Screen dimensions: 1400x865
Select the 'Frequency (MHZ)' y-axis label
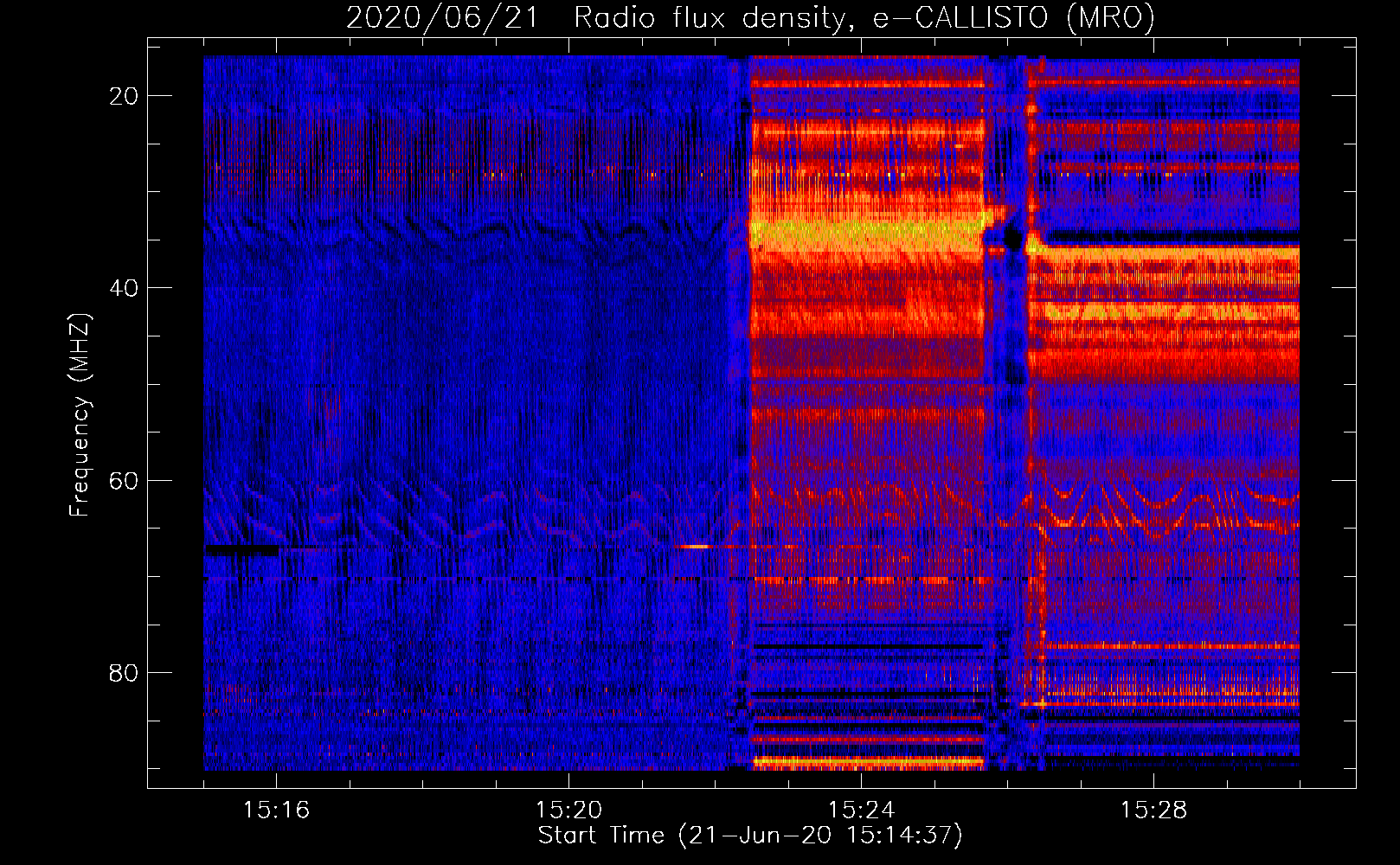[x=80, y=415]
